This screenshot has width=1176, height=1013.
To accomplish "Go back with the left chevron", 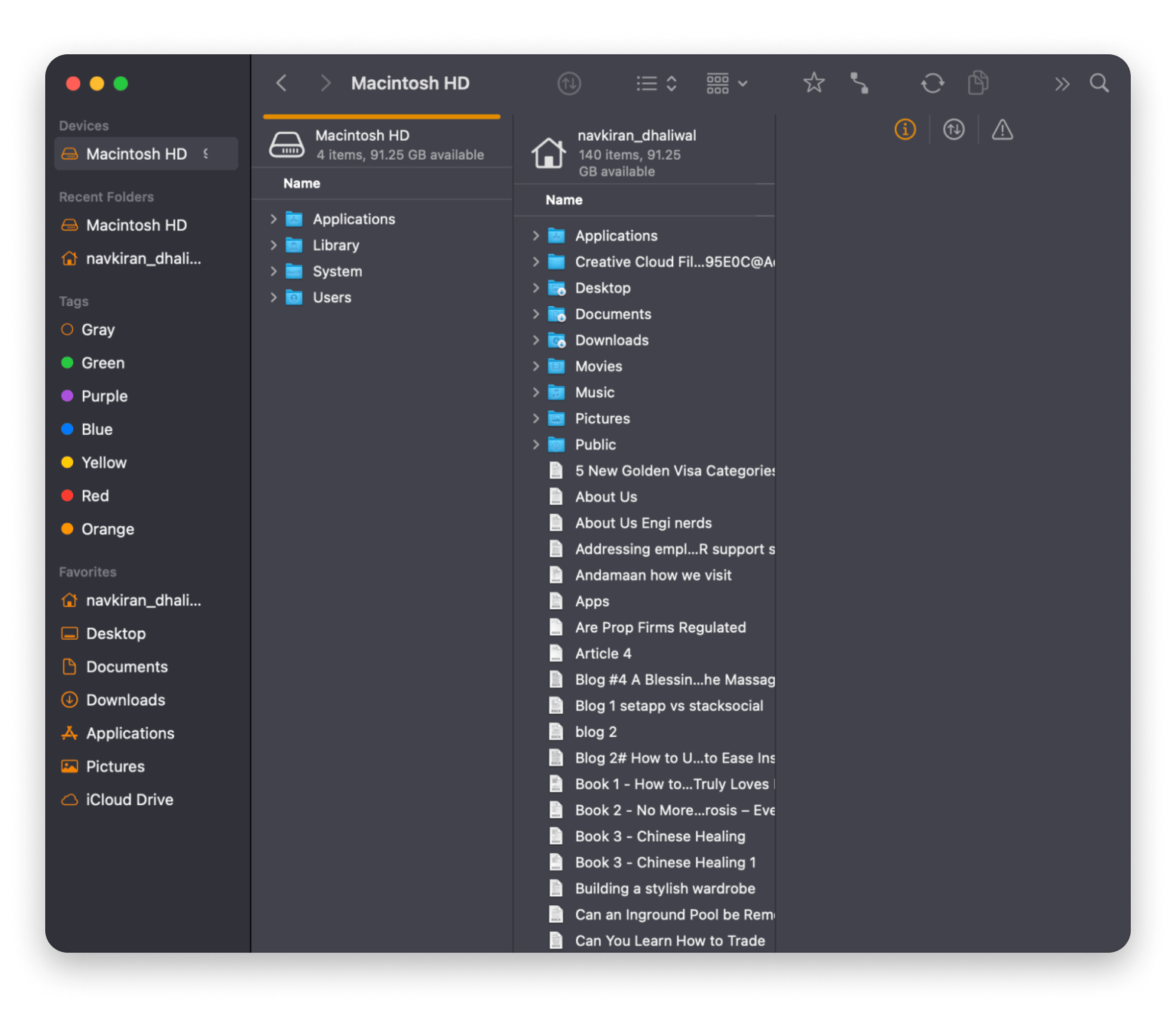I will pos(281,83).
